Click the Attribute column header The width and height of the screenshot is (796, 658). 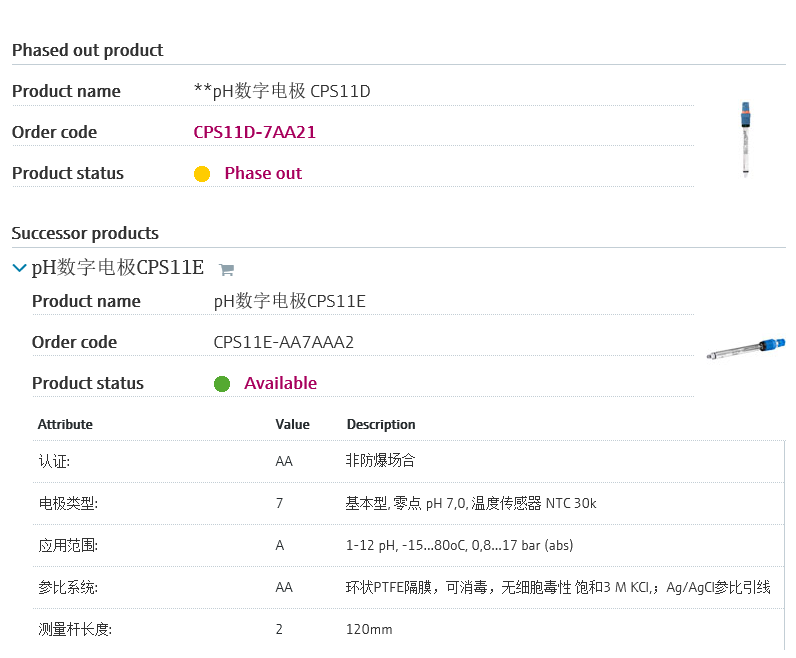click(x=65, y=424)
